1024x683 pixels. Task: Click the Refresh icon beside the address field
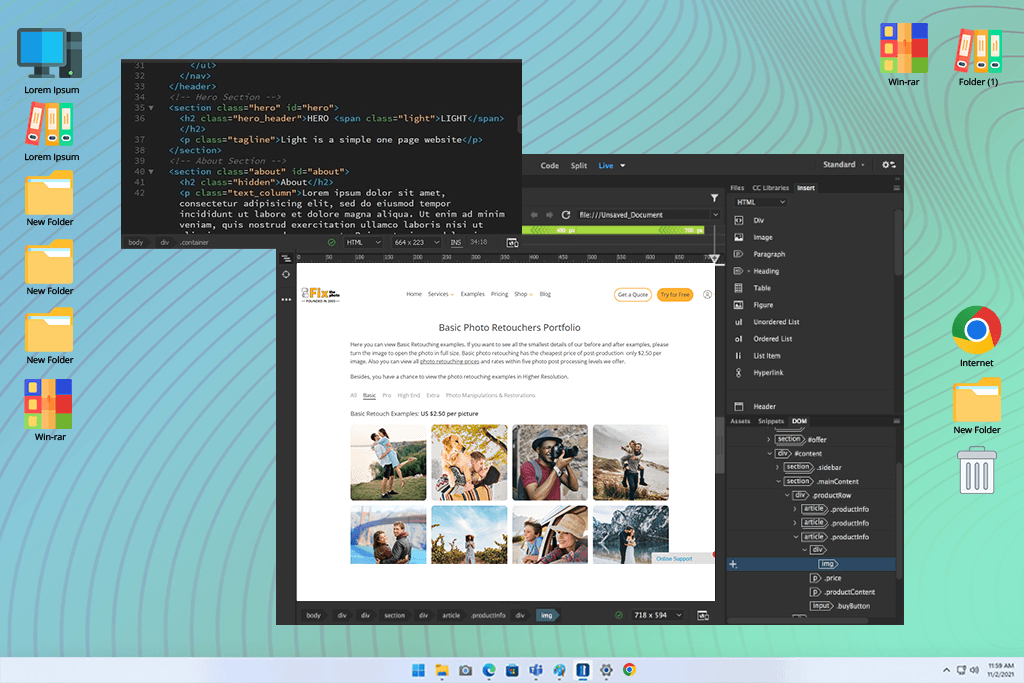(566, 215)
